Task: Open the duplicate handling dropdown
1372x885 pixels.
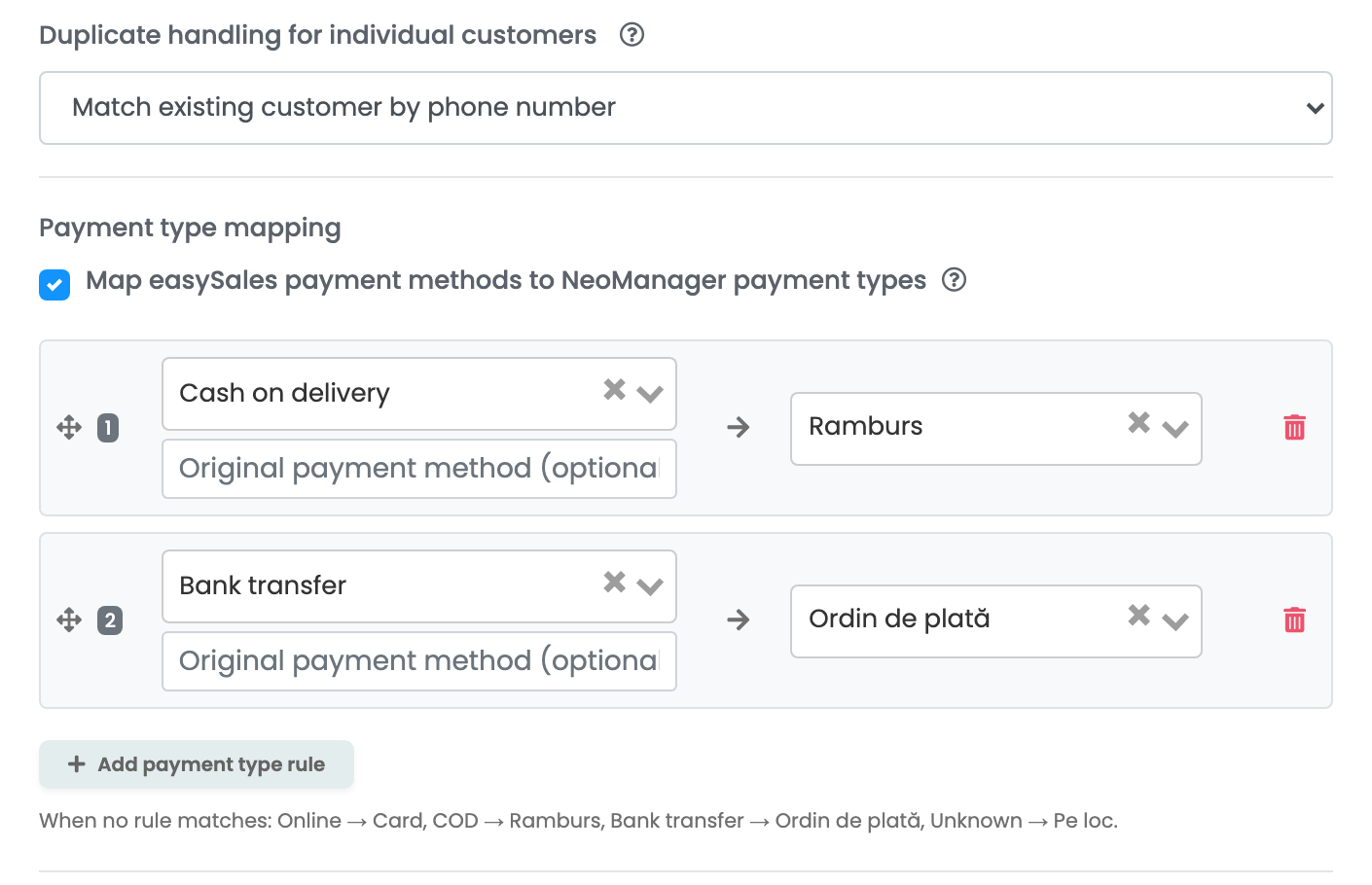Action: (x=686, y=108)
